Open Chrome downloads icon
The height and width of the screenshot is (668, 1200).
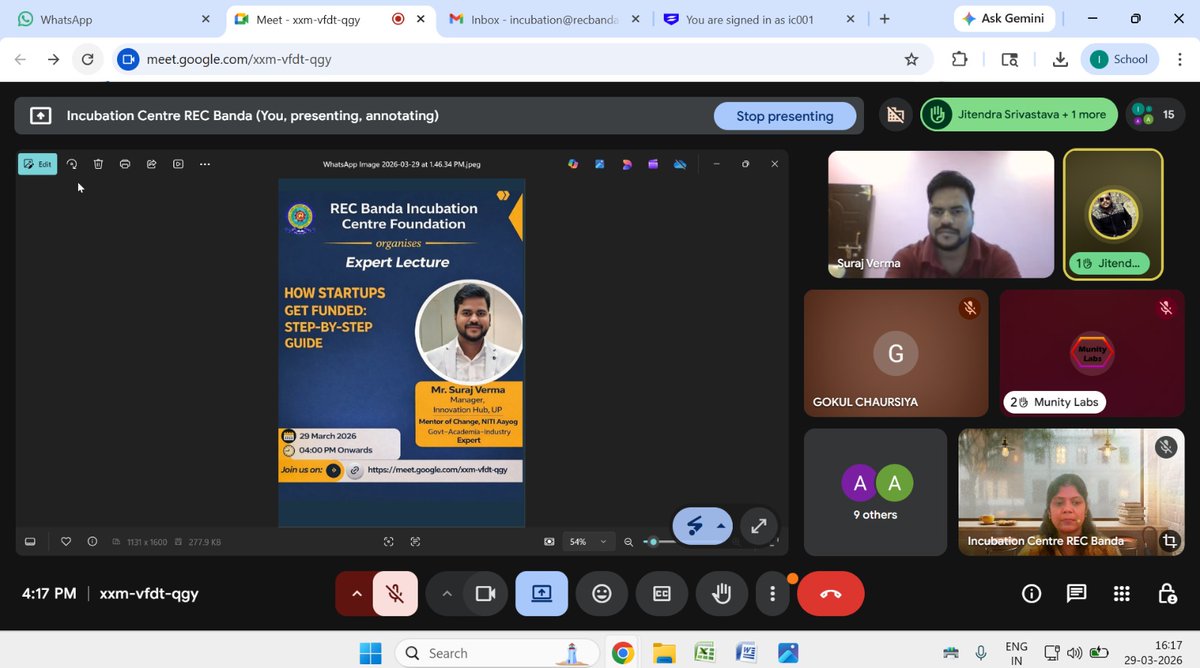point(1060,59)
